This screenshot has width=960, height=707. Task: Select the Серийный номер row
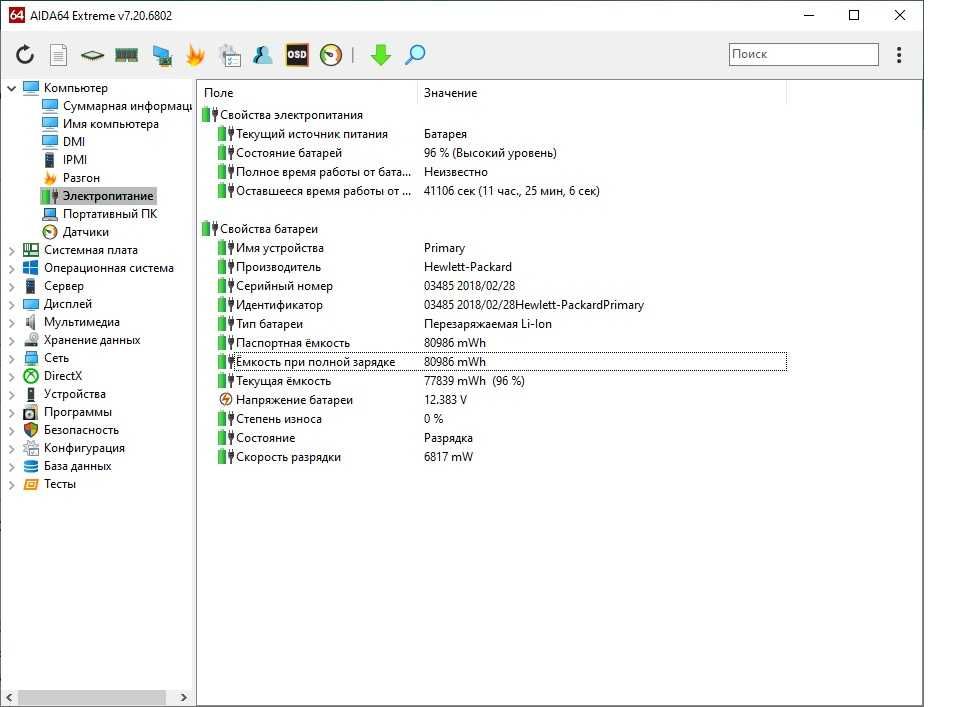coord(501,286)
